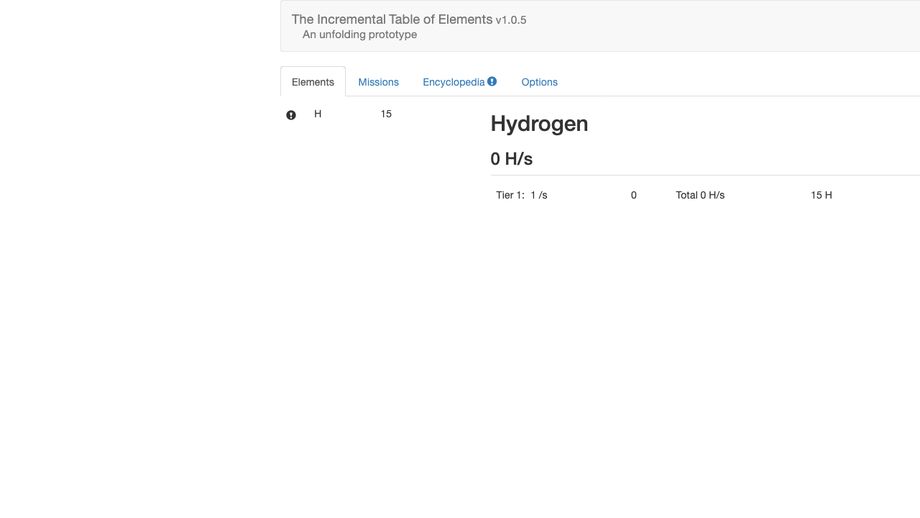Viewport: 920px width, 518px height.
Task: Click the Tier 1 owned count 0
Action: [x=634, y=195]
